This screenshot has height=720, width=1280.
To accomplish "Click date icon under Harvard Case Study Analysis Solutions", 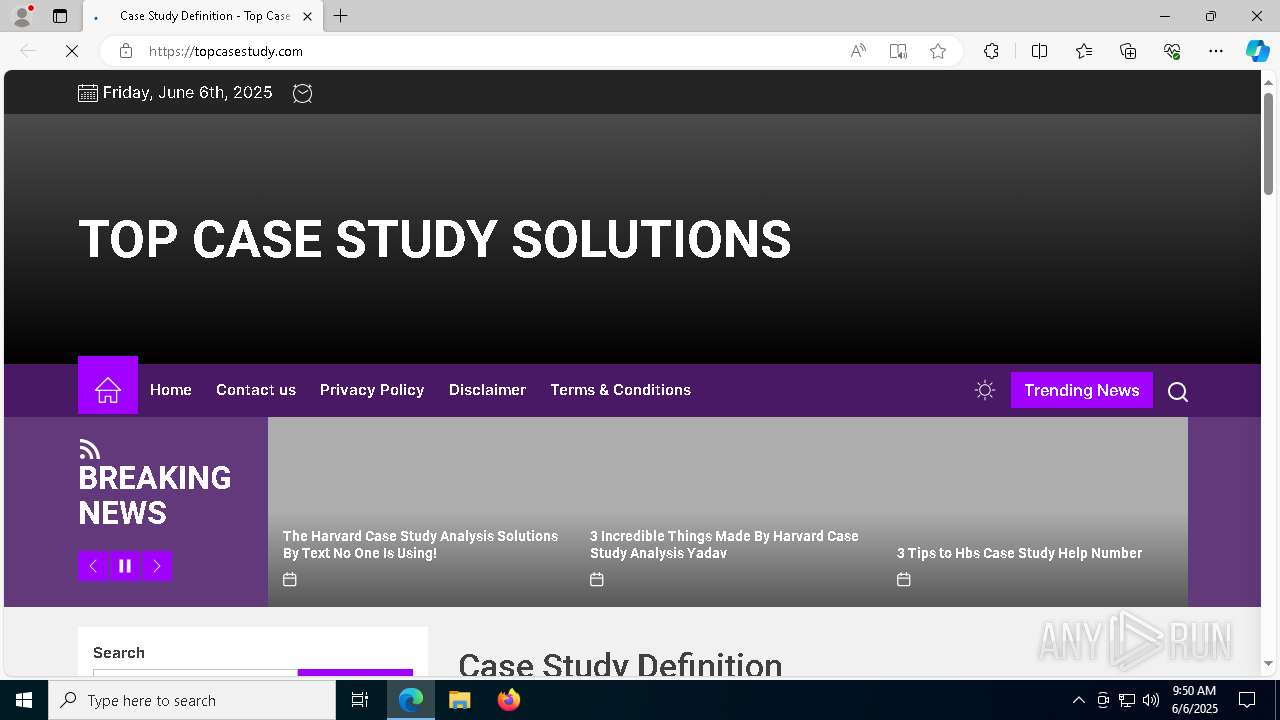I will pyautogui.click(x=290, y=579).
